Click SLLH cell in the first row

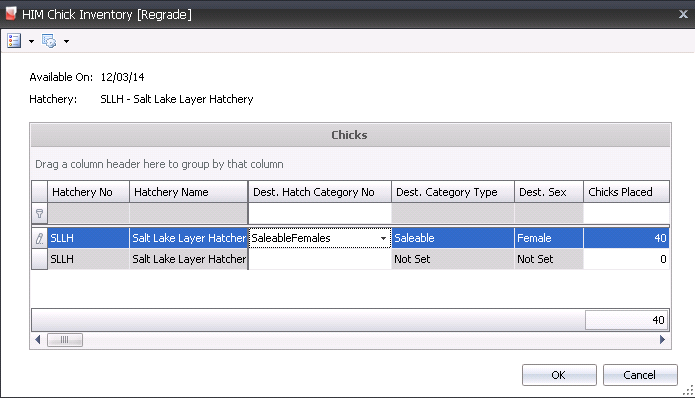click(x=88, y=238)
